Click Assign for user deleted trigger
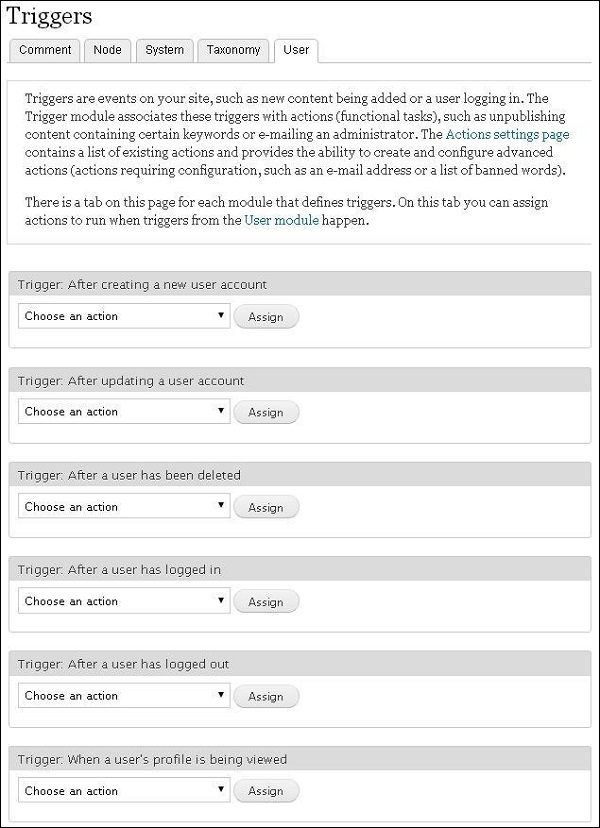This screenshot has width=600, height=828. [x=265, y=507]
